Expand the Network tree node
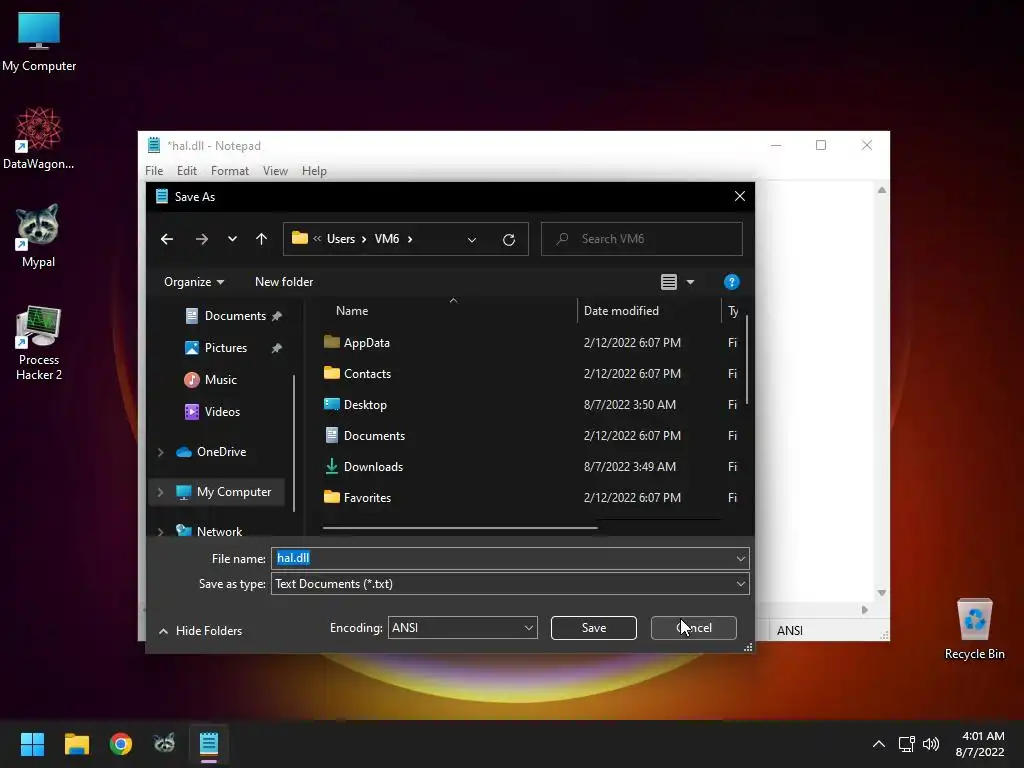 [161, 532]
